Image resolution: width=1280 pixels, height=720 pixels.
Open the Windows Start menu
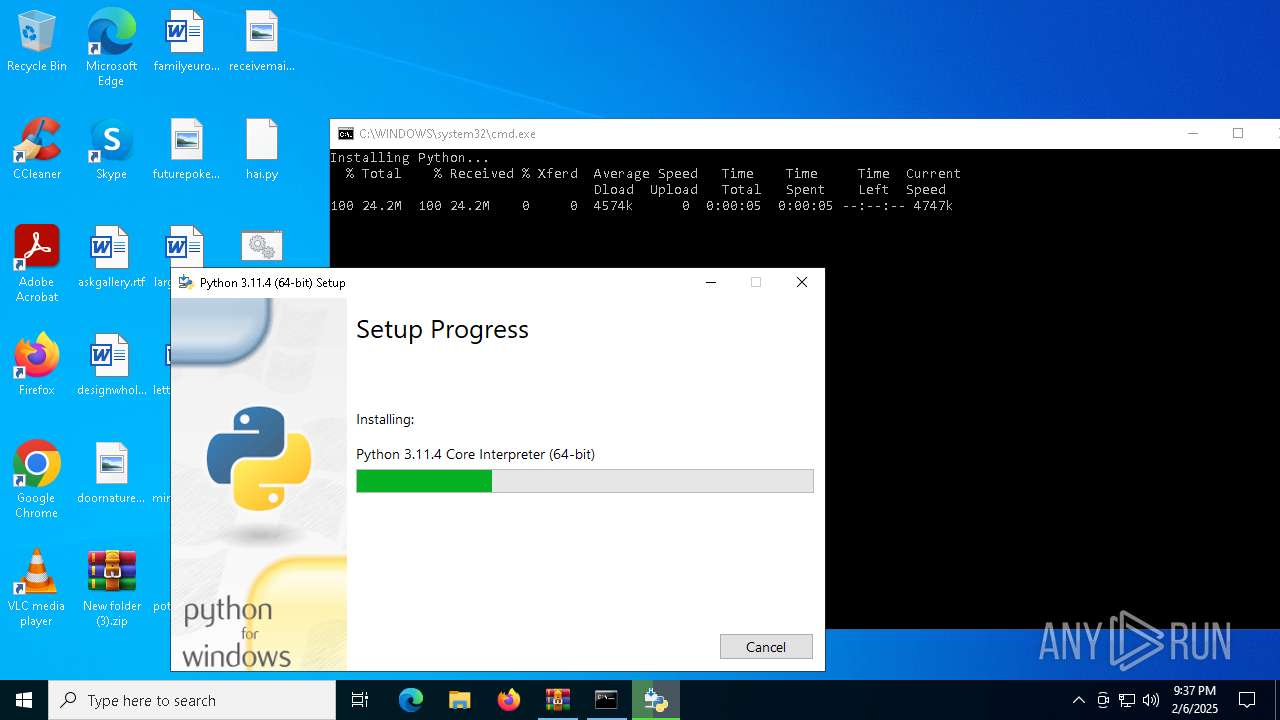(x=24, y=700)
